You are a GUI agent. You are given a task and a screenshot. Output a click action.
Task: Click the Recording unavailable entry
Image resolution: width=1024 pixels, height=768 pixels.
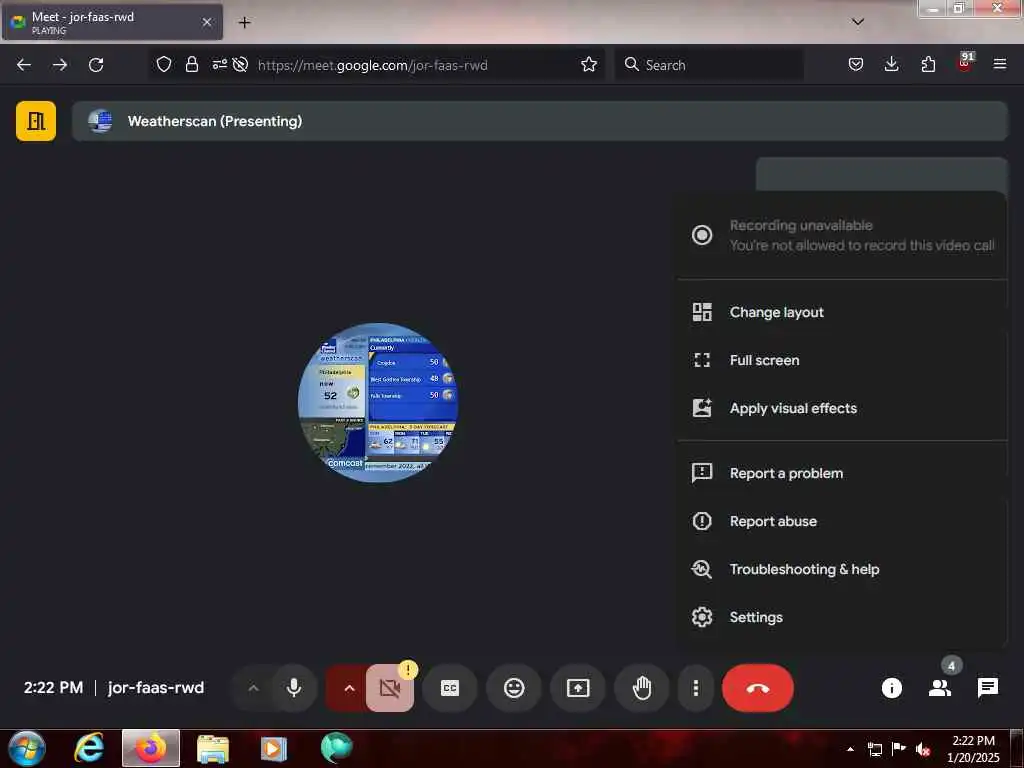coord(842,235)
